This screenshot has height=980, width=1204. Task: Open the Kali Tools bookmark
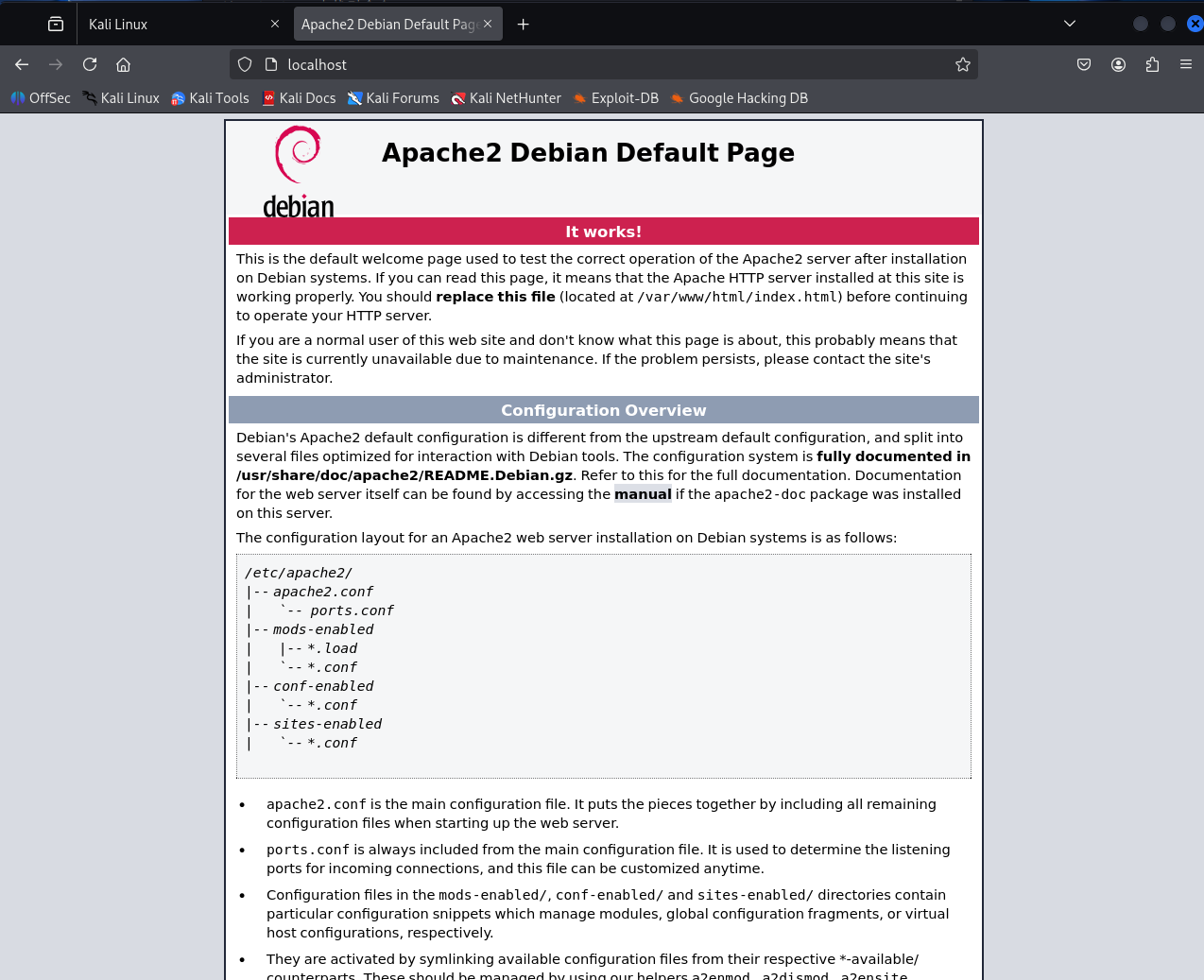pyautogui.click(x=210, y=98)
